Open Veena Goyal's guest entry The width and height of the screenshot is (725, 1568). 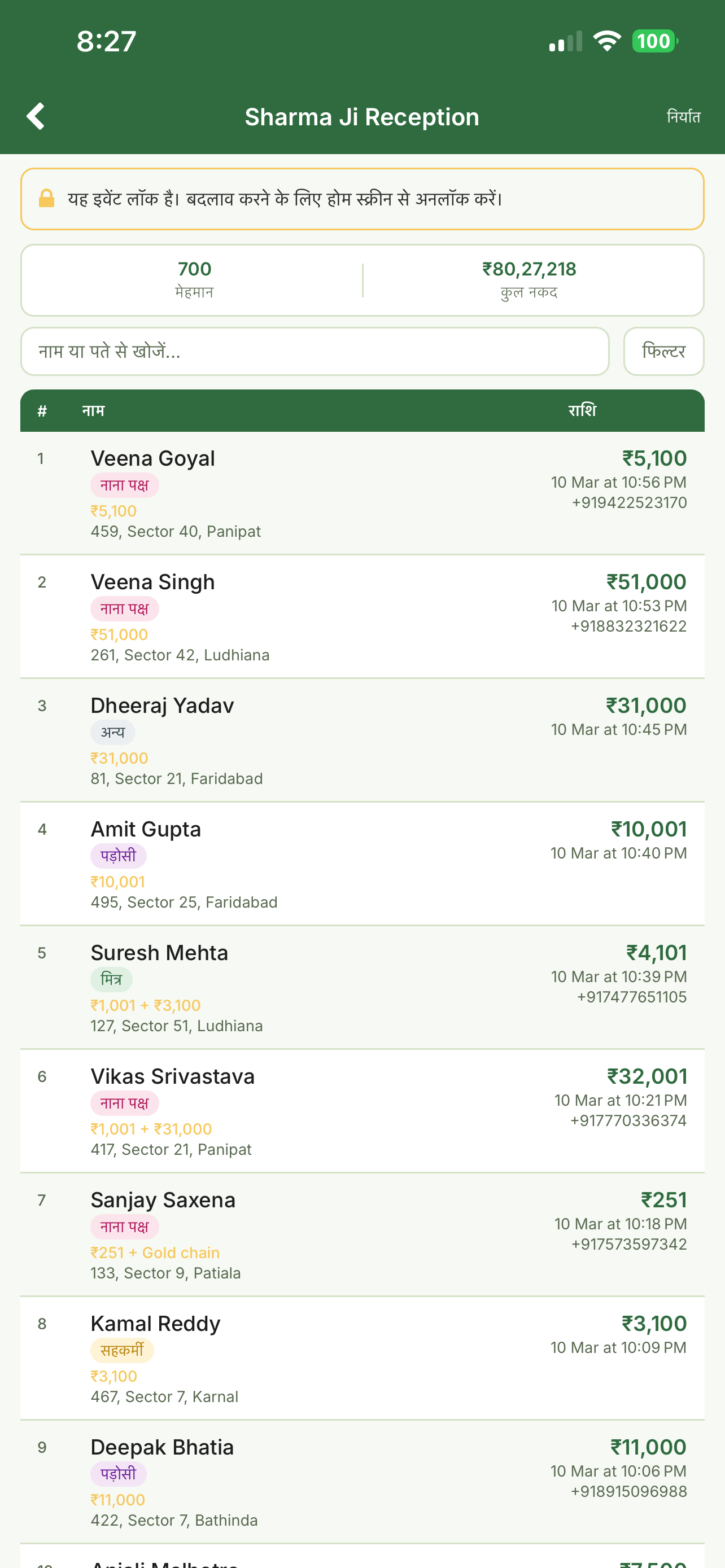coord(153,458)
